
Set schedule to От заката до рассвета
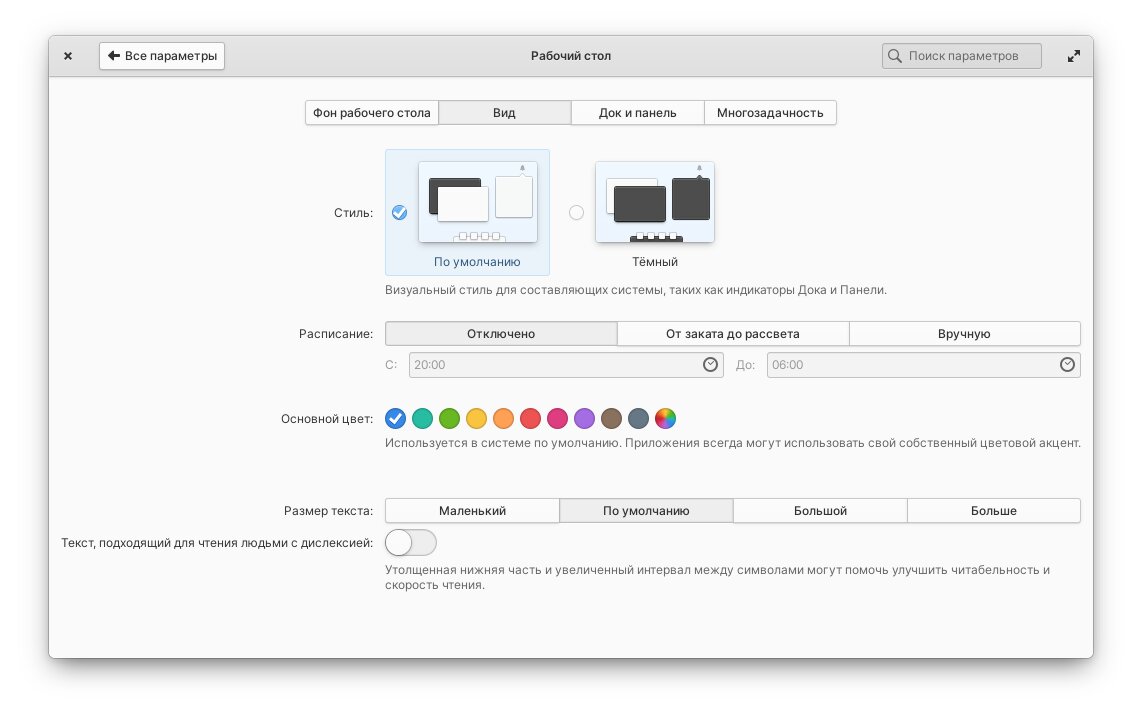(733, 334)
